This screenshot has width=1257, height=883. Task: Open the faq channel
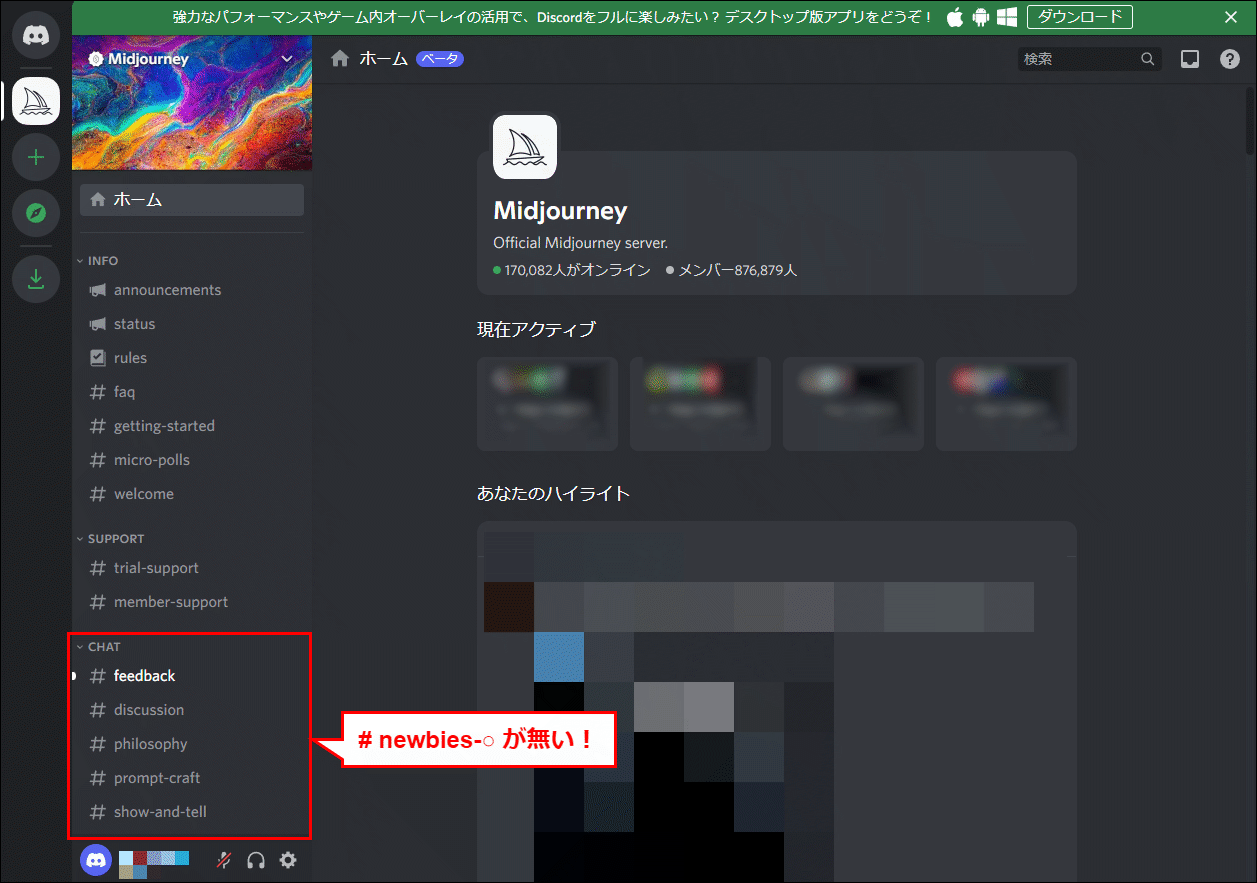point(192,392)
